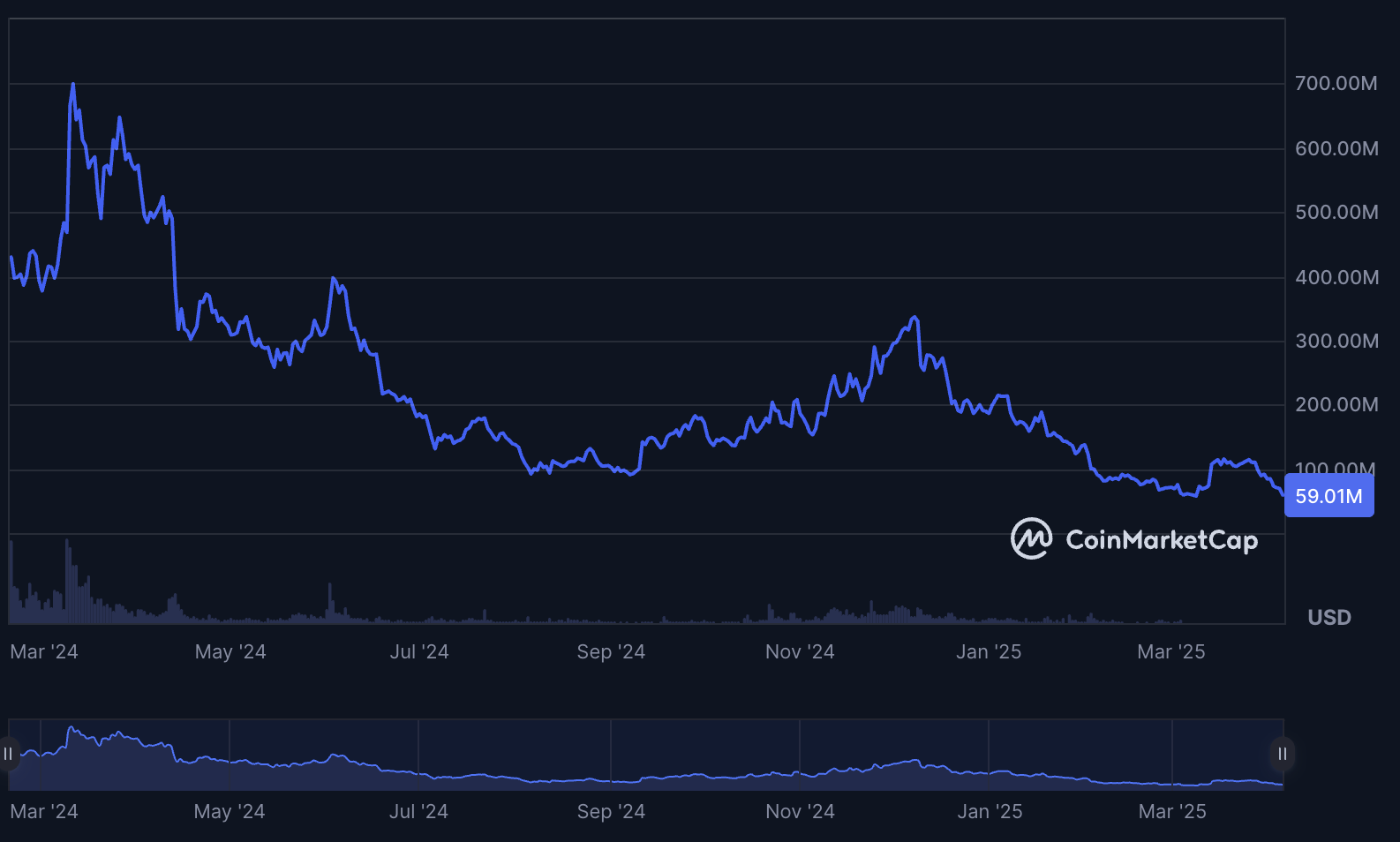Click the 700.00M axis label
Screen dimensions: 1400x842
1336,83
